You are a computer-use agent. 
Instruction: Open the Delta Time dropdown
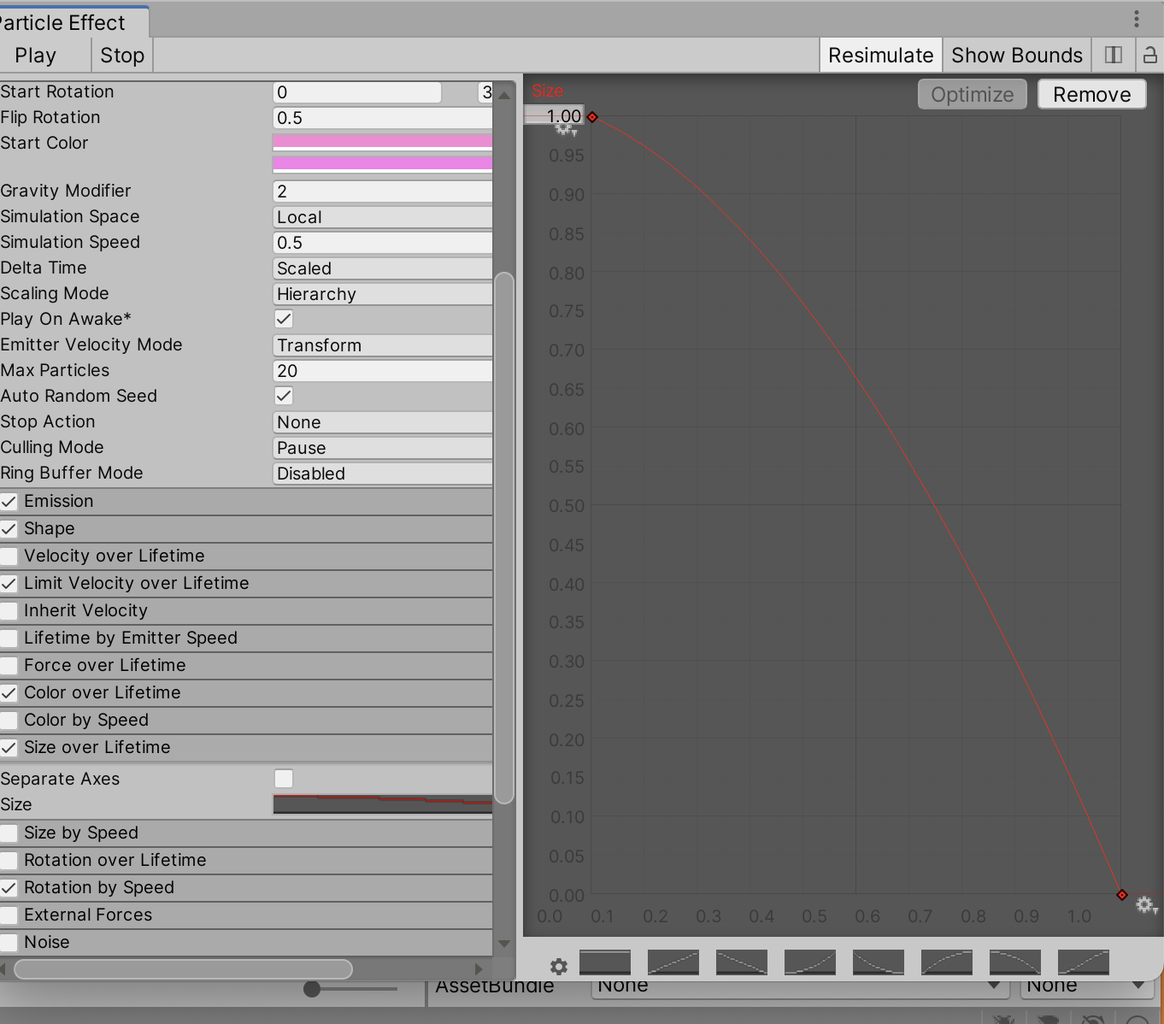click(x=383, y=268)
